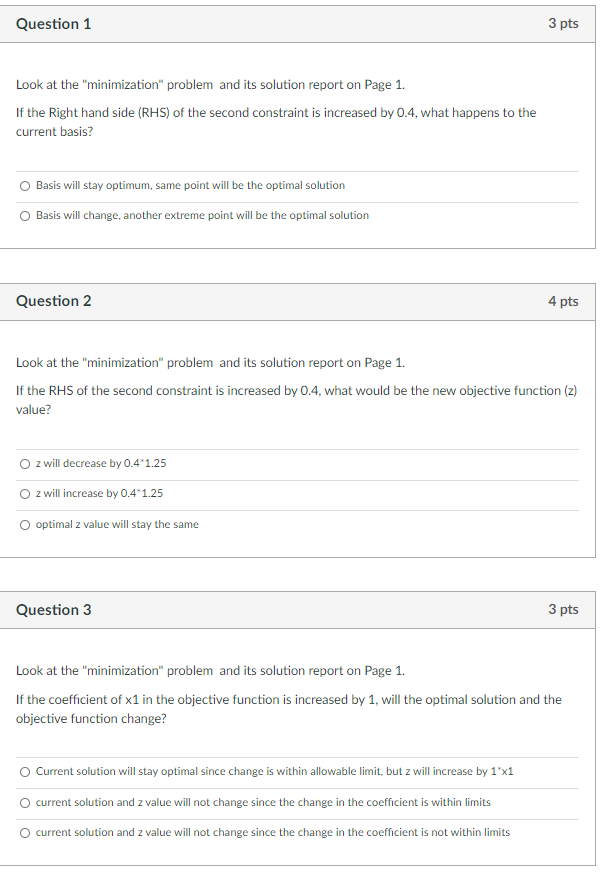
Task: Pick answer saying z will increase by 1*x1
Action: point(23,771)
